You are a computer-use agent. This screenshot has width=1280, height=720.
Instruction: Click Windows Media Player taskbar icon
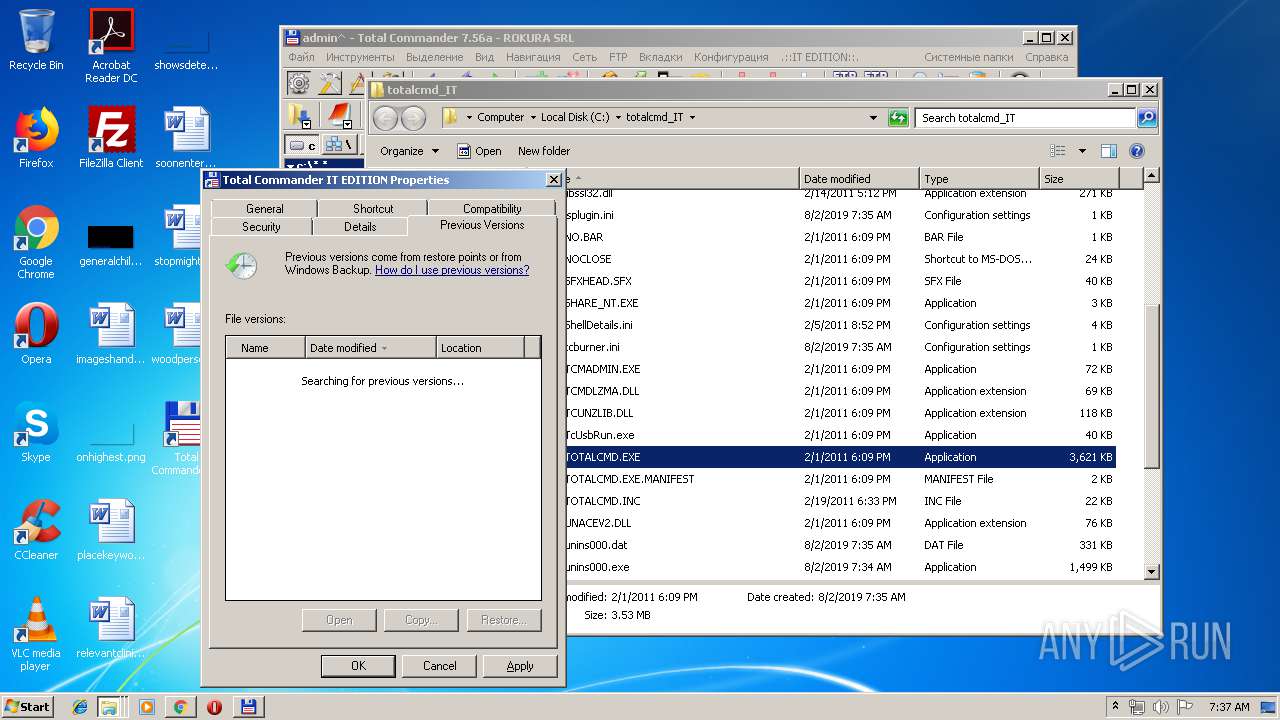[147, 707]
